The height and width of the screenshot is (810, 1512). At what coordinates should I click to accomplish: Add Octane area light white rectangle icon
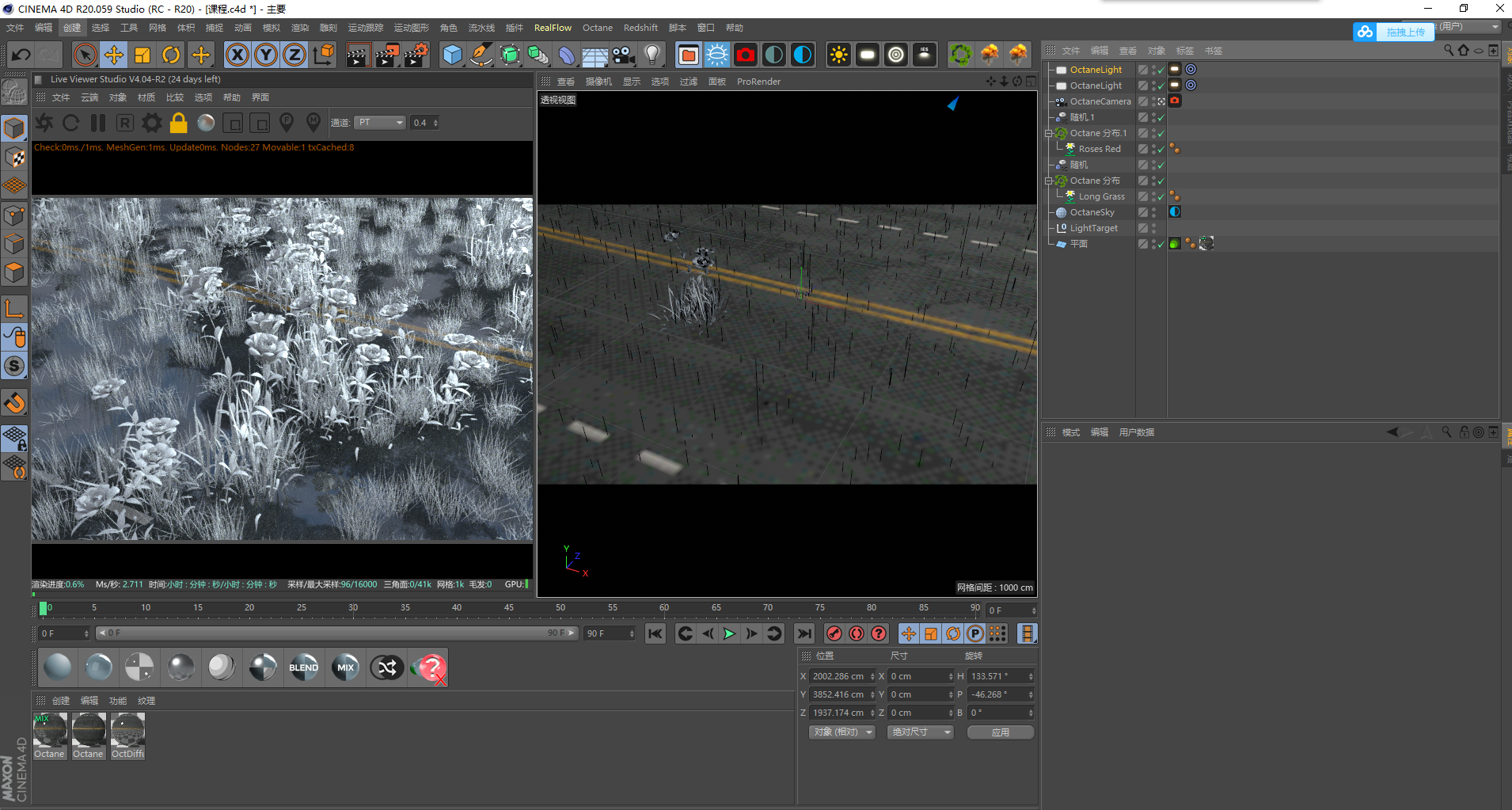click(868, 55)
